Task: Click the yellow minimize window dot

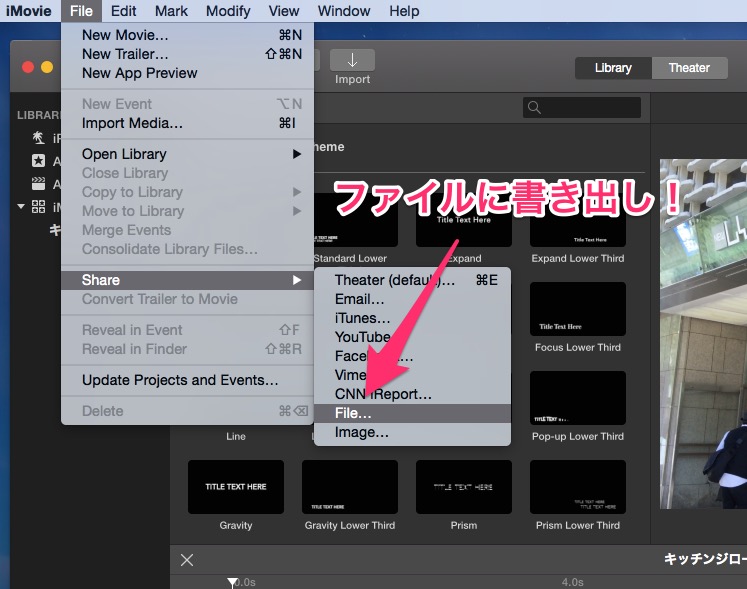Action: coord(47,67)
